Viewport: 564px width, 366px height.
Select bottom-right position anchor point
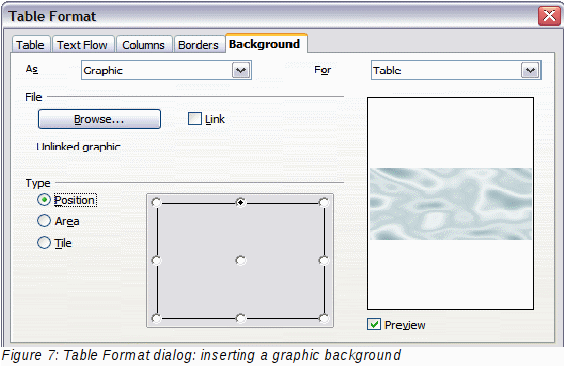coord(324,318)
